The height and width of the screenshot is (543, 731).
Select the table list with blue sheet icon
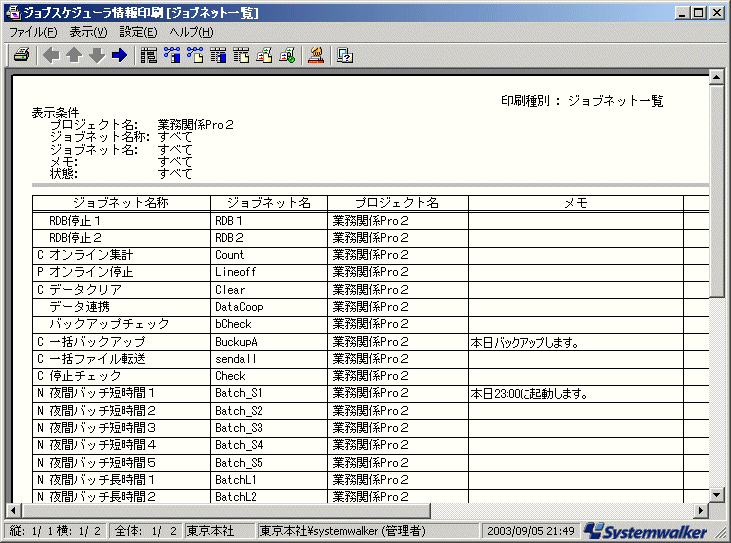(218, 55)
